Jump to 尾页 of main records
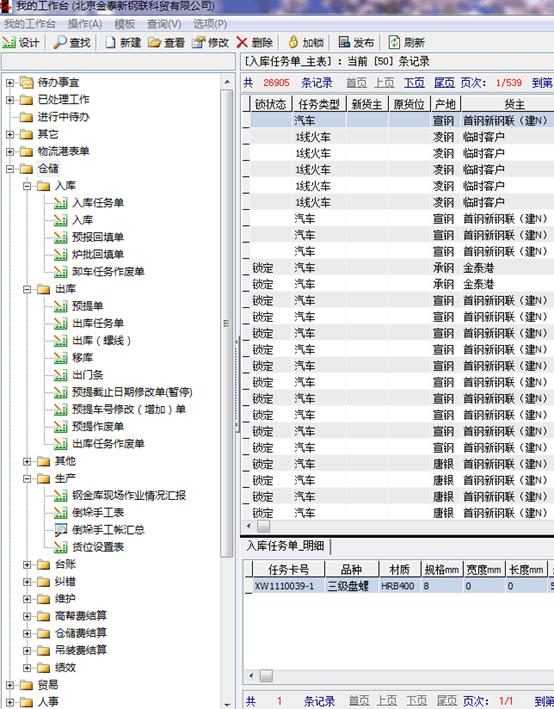Viewport: 554px width, 709px height. point(444,82)
